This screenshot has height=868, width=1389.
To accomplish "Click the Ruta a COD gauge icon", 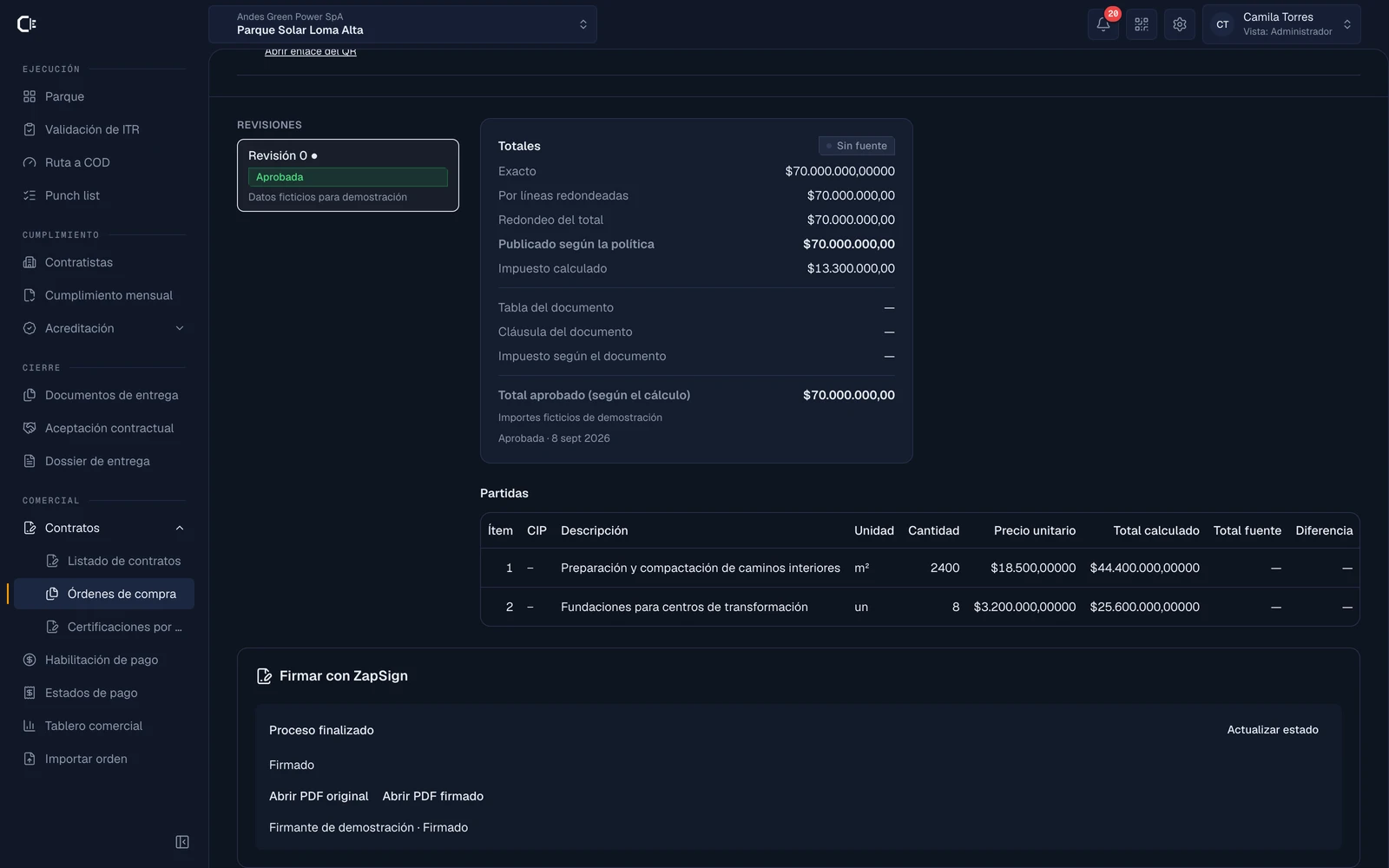I will (x=30, y=162).
